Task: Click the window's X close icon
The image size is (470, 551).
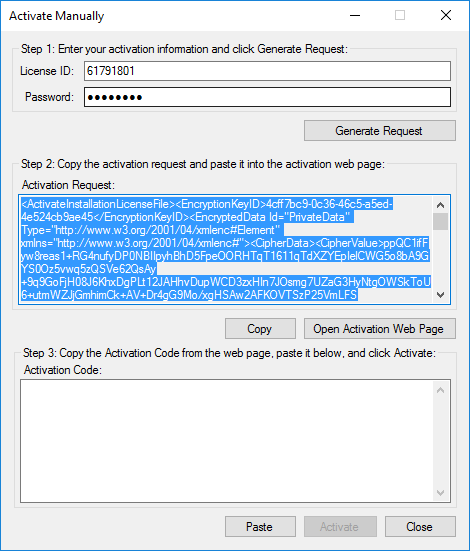Action: [446, 15]
